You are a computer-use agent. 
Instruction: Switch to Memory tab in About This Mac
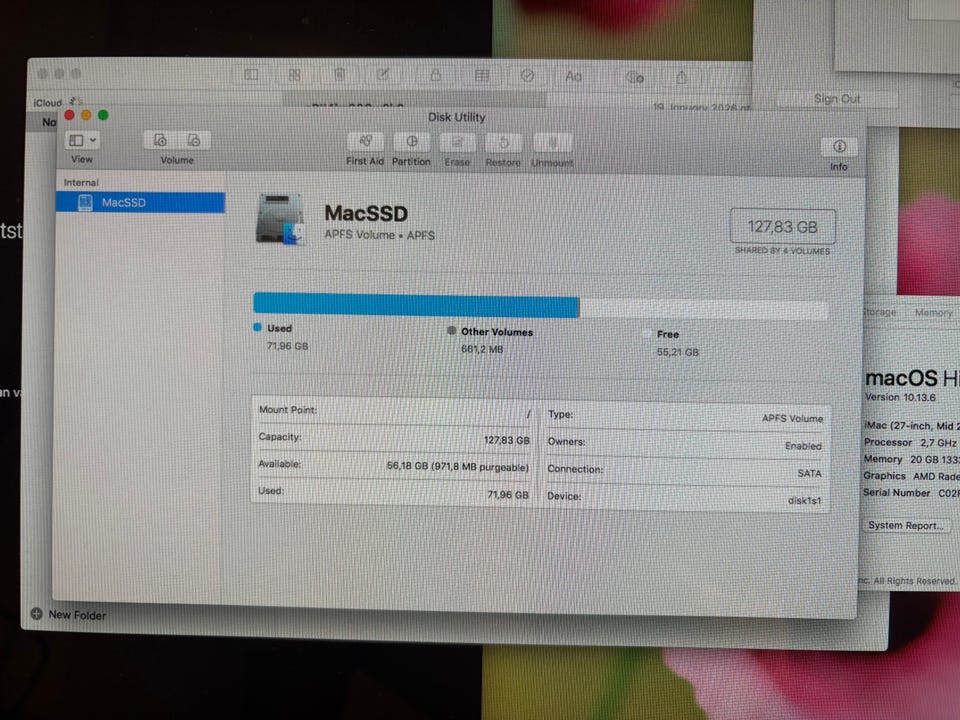pyautogui.click(x=933, y=312)
